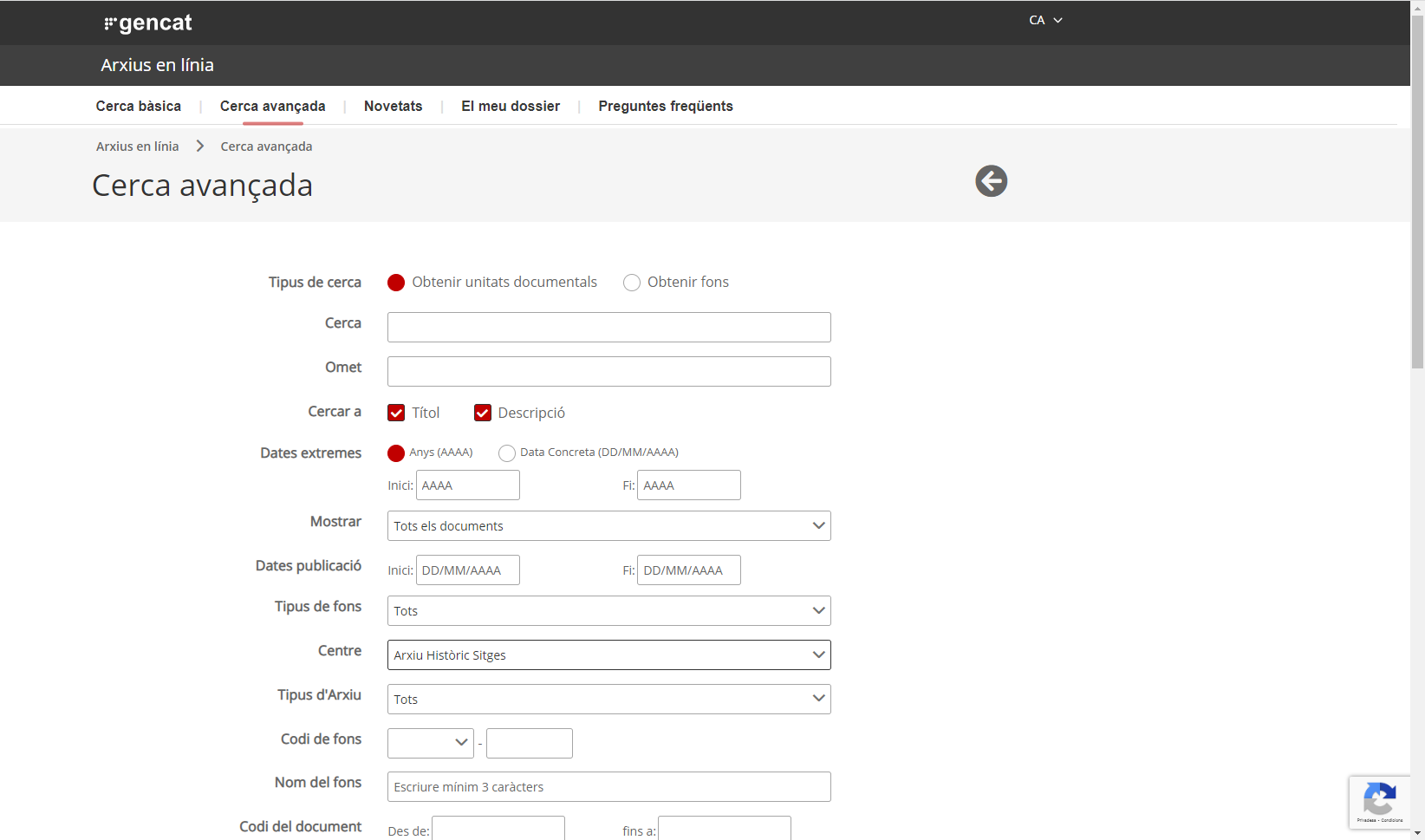
Task: Select Anys (AAAA) date option
Action: [396, 453]
